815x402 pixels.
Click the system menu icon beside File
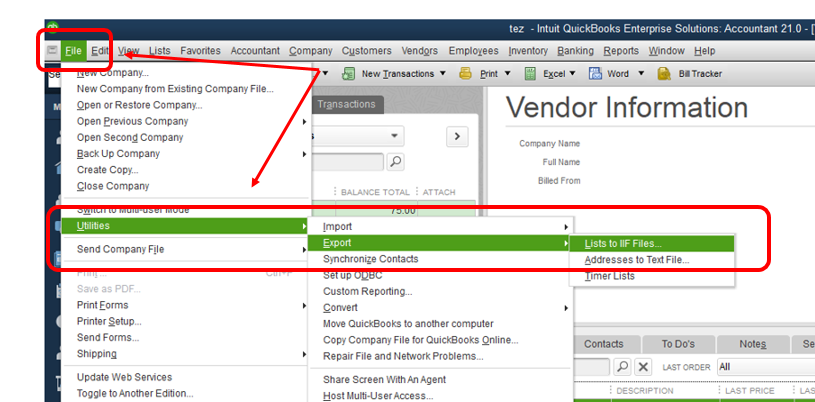tap(52, 51)
